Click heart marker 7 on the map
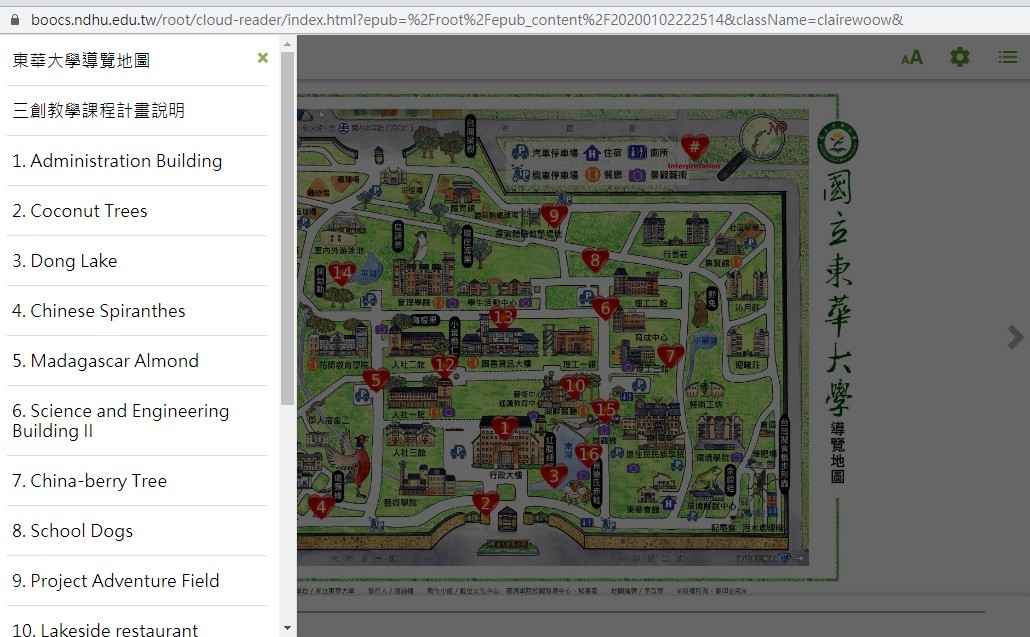 click(x=671, y=357)
